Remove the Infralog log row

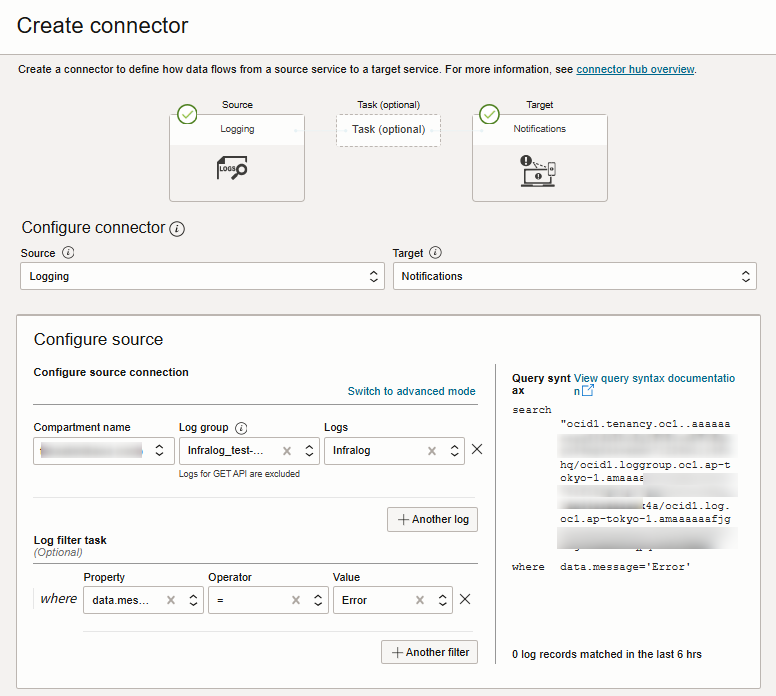pyautogui.click(x=477, y=450)
